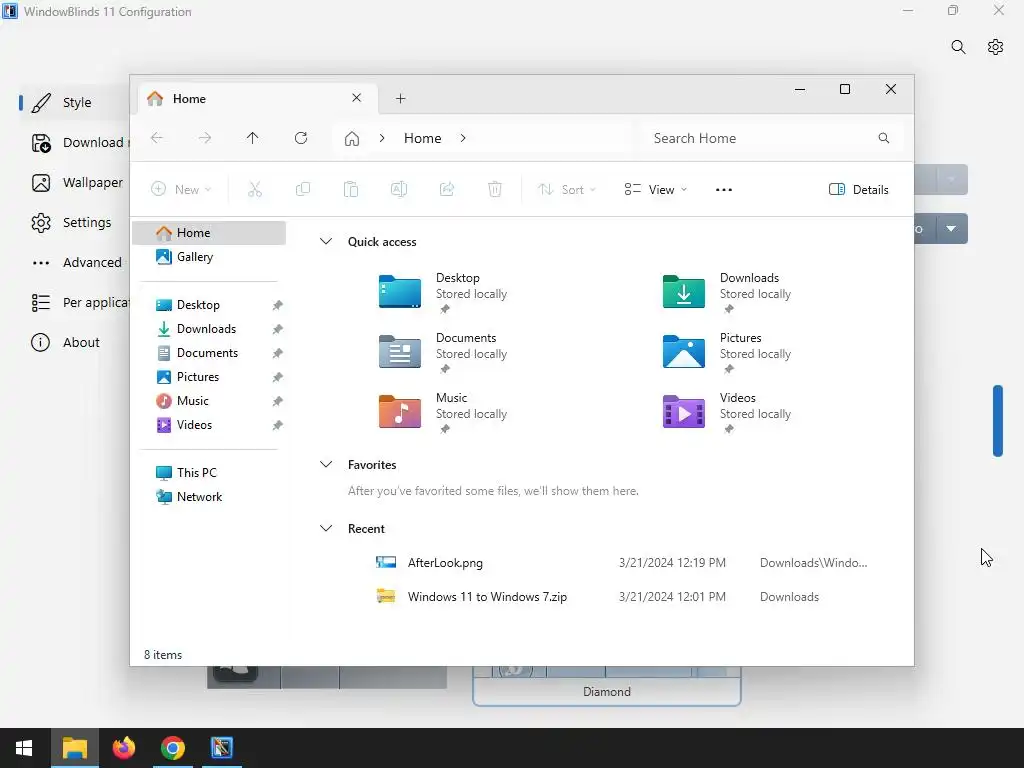This screenshot has width=1024, height=768.
Task: Select the Home tab in File Explorer
Action: 258,99
